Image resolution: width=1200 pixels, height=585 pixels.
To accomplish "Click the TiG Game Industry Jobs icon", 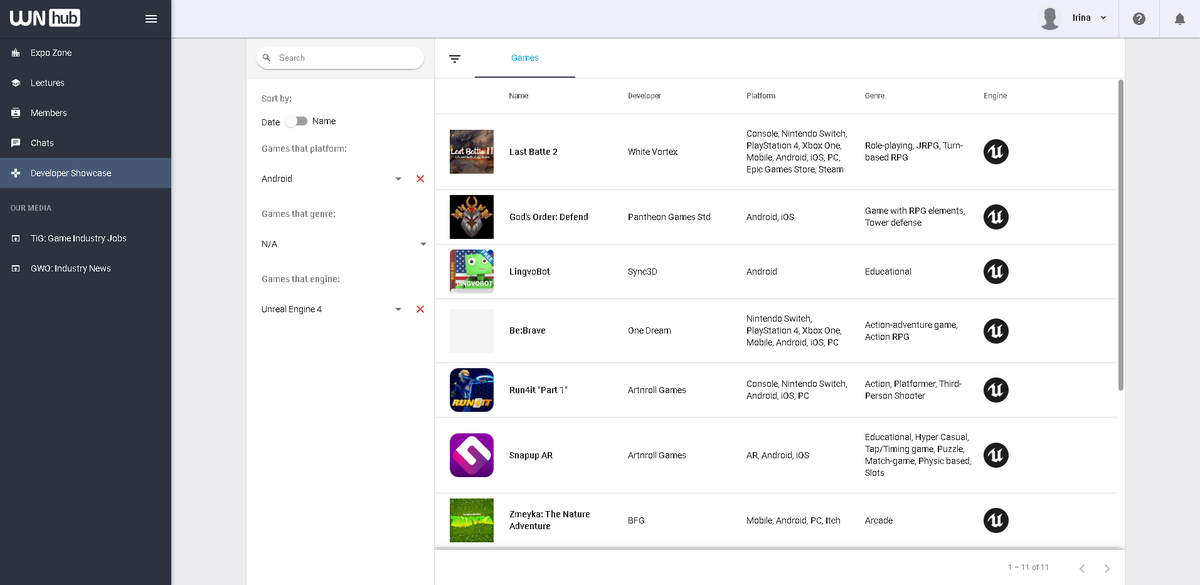I will 15,239.
